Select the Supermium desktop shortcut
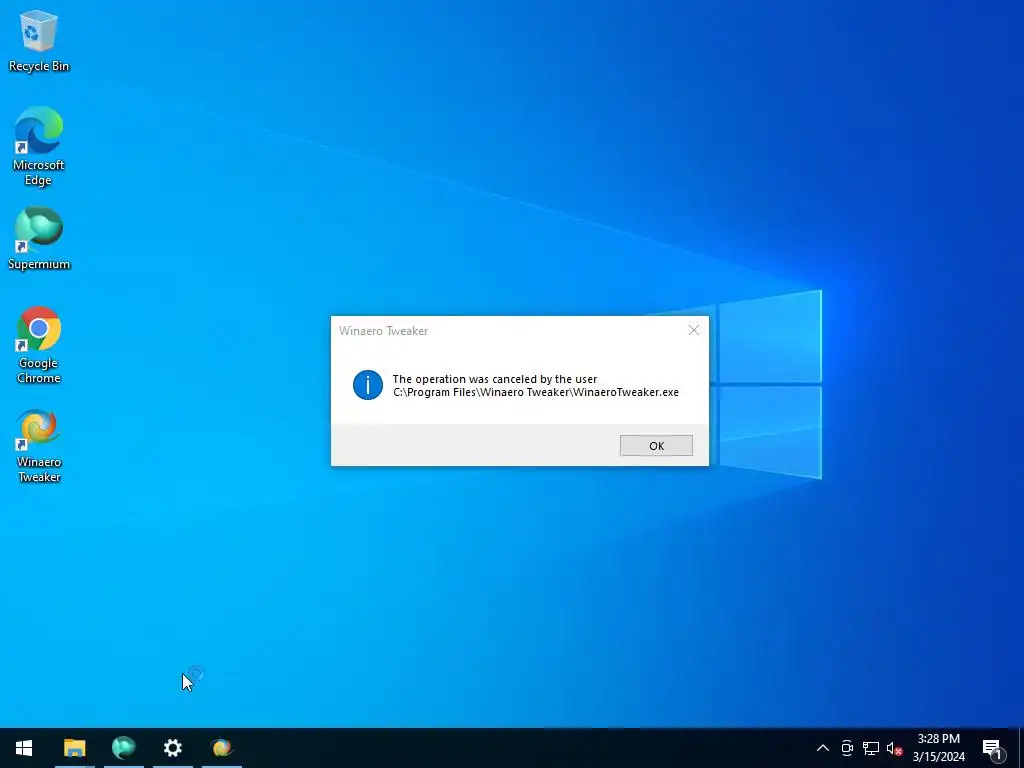The image size is (1024, 768). click(x=39, y=238)
